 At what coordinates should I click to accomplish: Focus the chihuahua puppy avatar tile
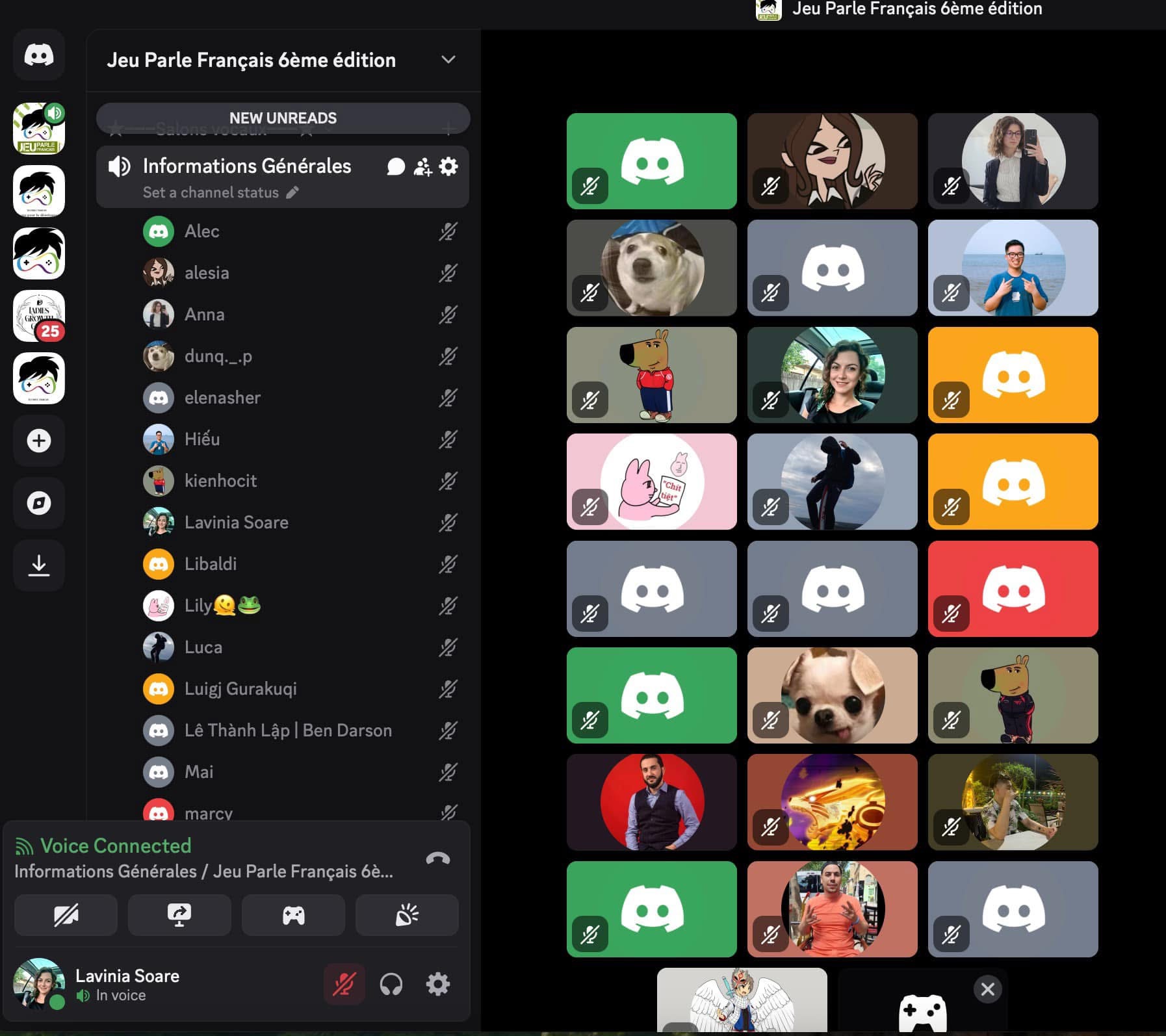tap(833, 695)
